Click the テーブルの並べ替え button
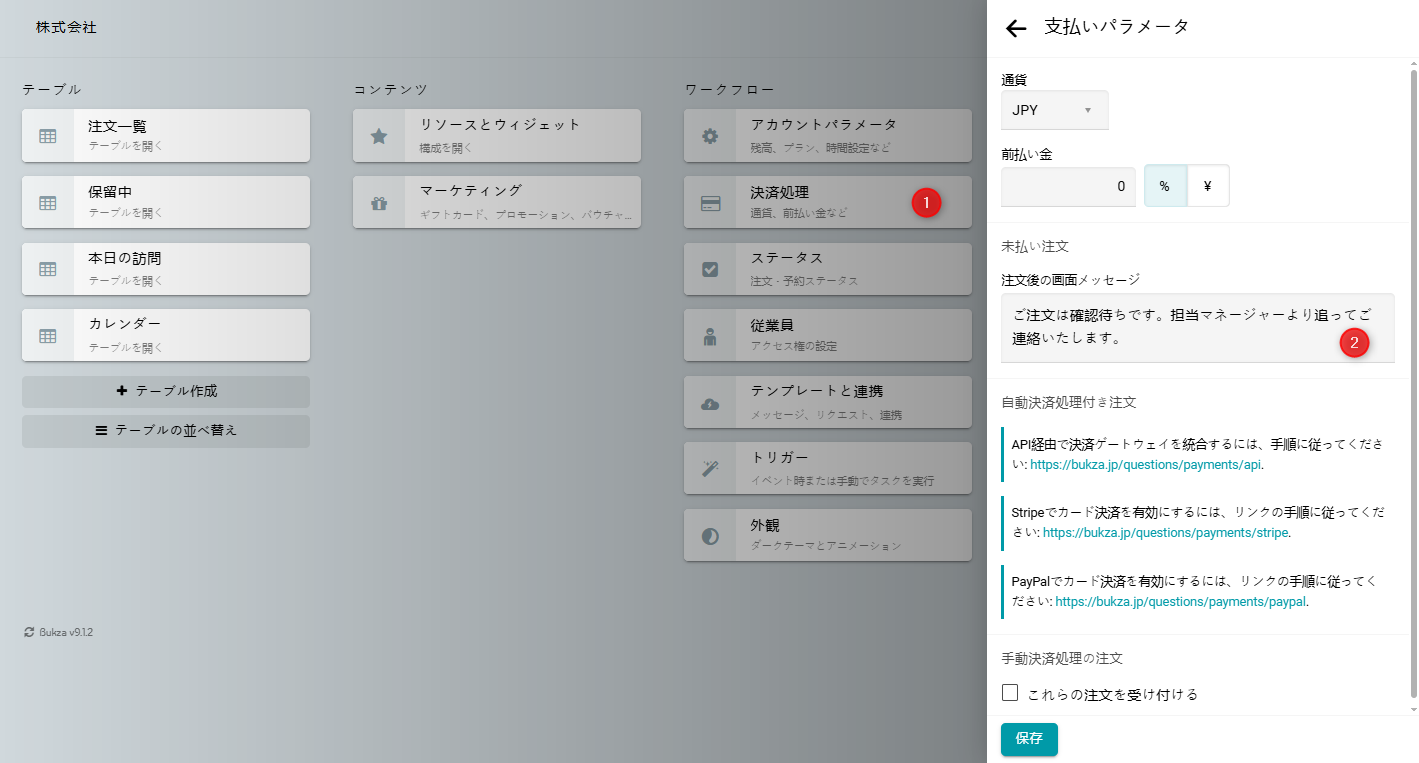The width and height of the screenshot is (1419, 763). point(166,431)
